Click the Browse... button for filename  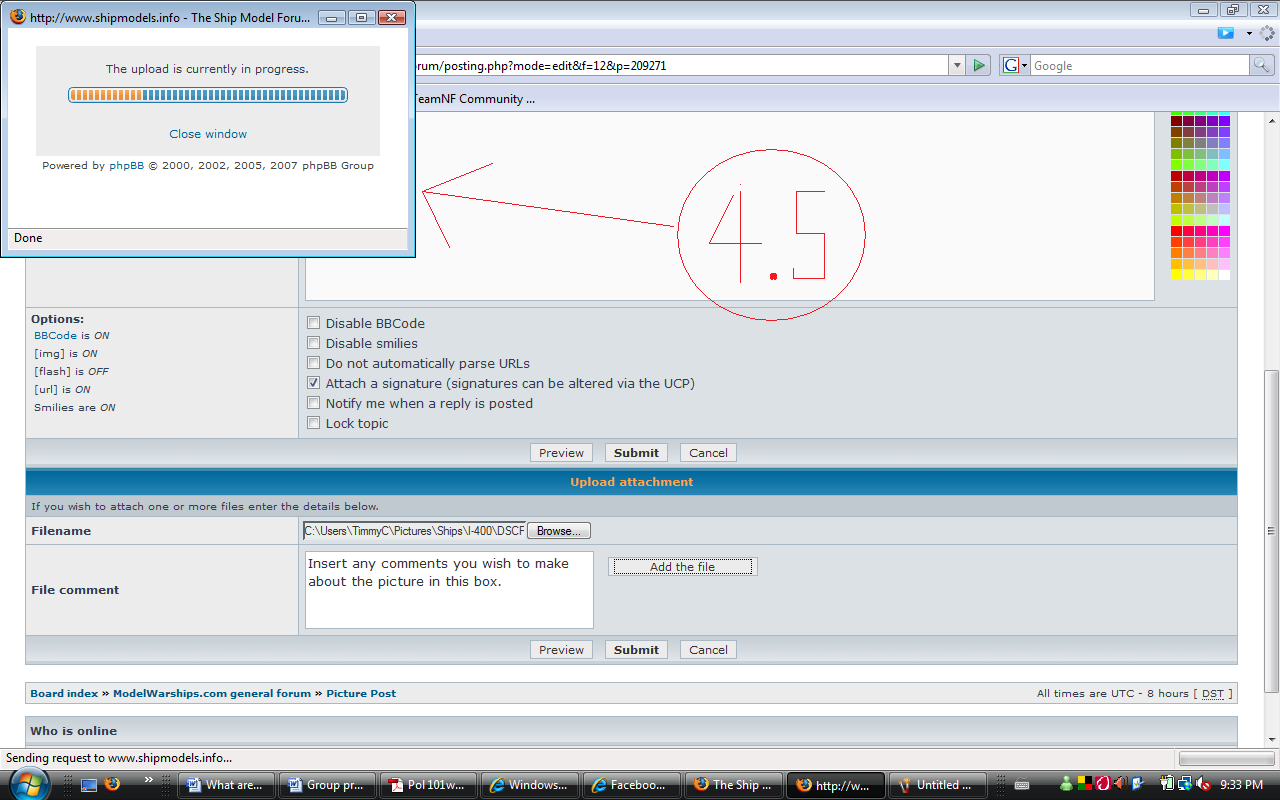(559, 531)
